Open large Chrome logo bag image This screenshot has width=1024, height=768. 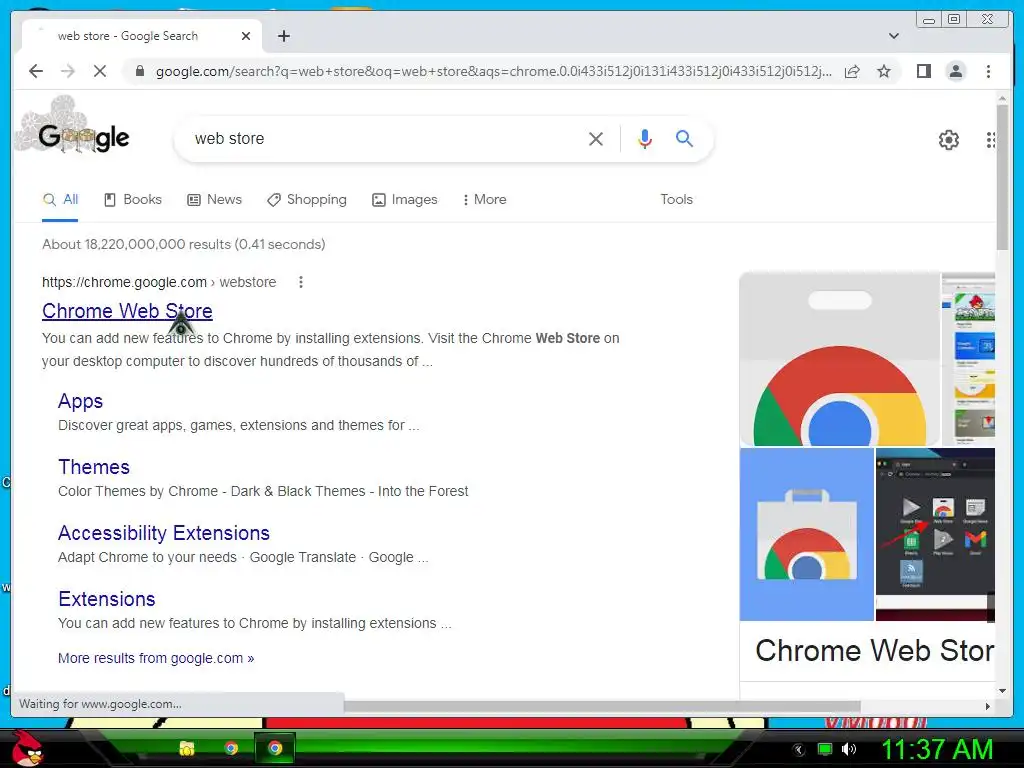tap(839, 359)
